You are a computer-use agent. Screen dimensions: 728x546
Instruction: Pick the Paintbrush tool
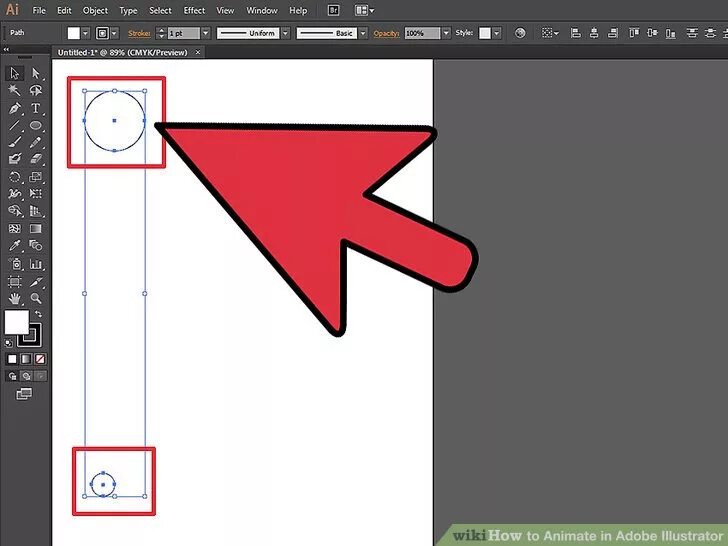(x=14, y=142)
